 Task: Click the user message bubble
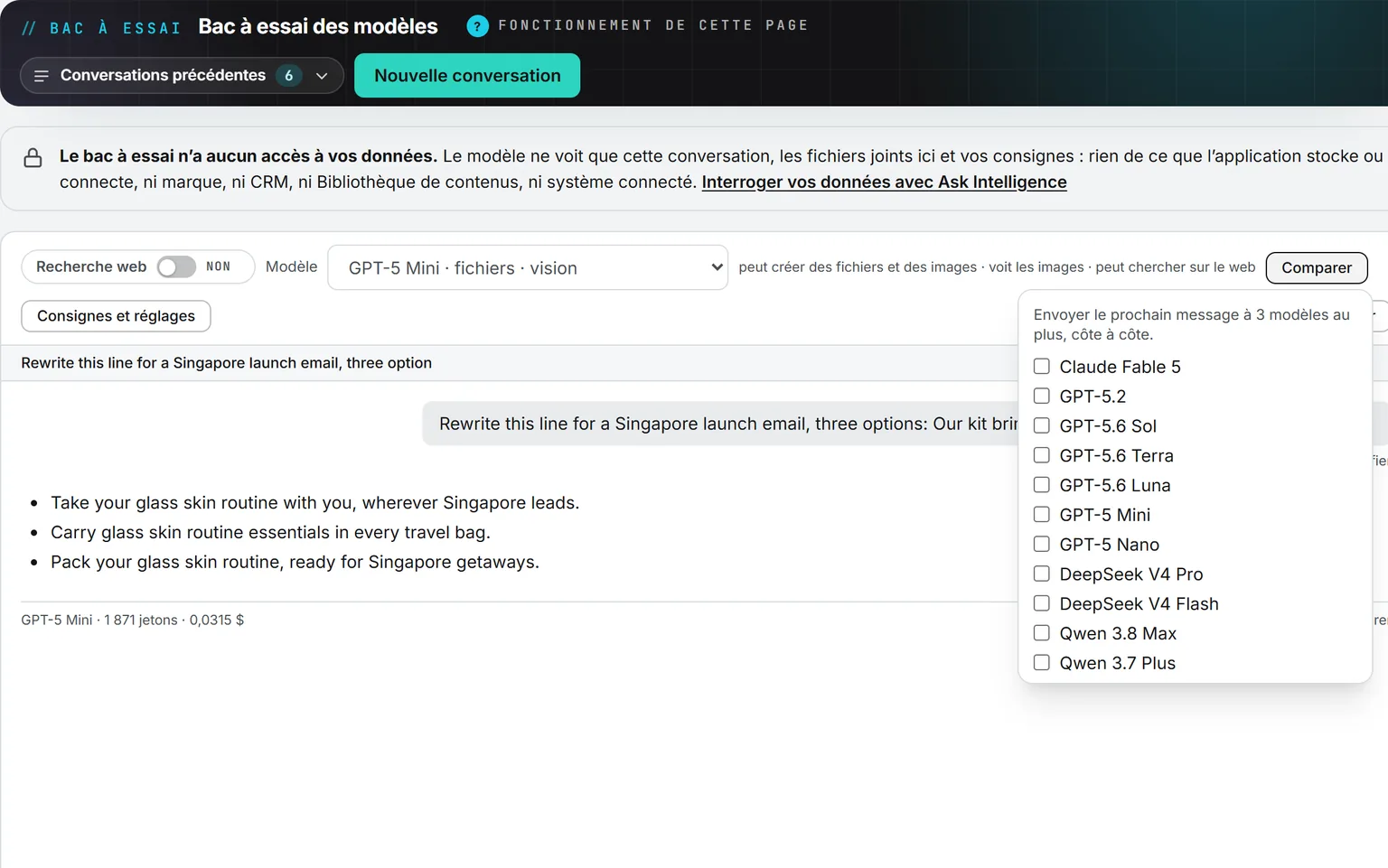[x=720, y=424]
